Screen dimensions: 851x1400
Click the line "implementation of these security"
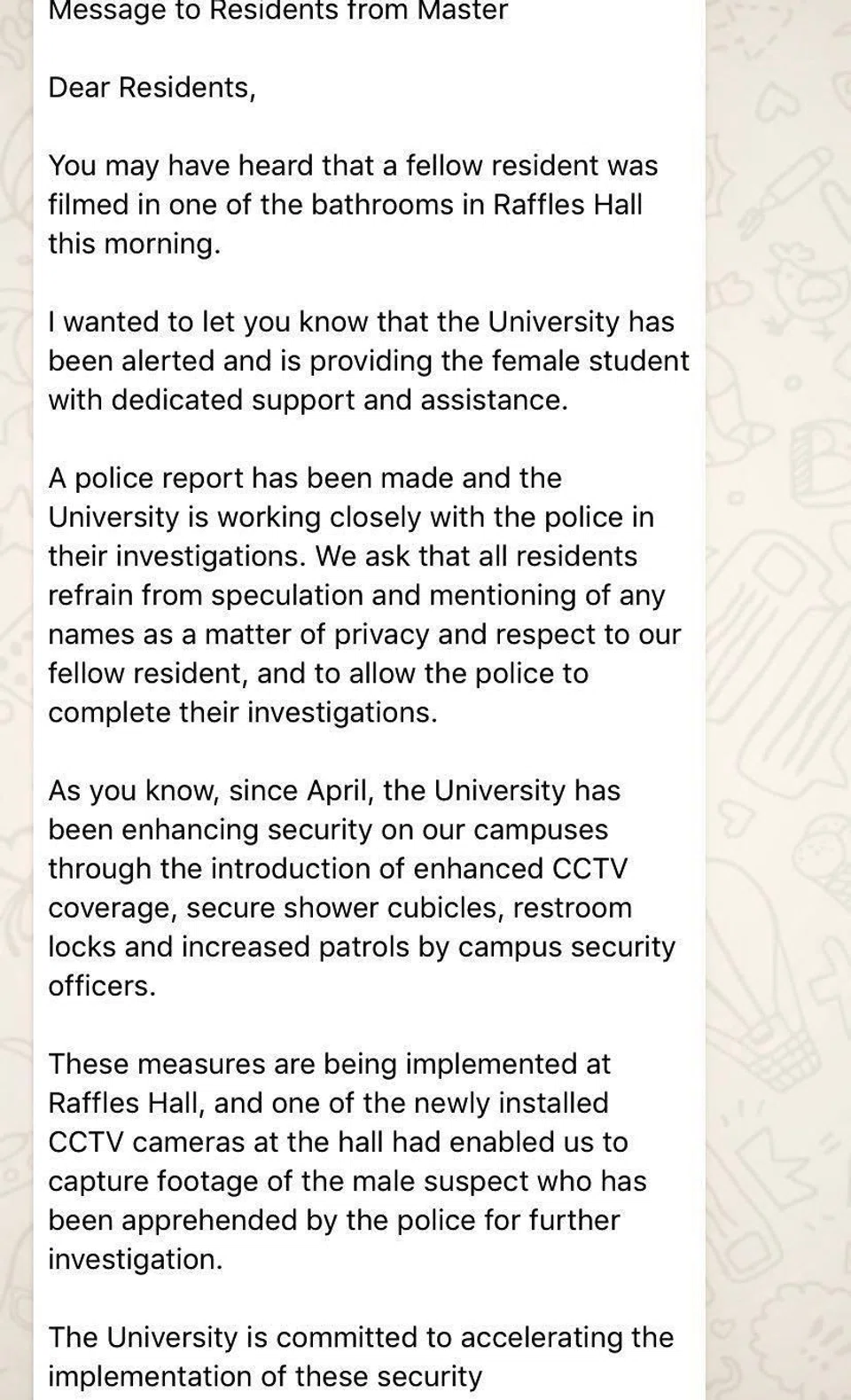(264, 1376)
